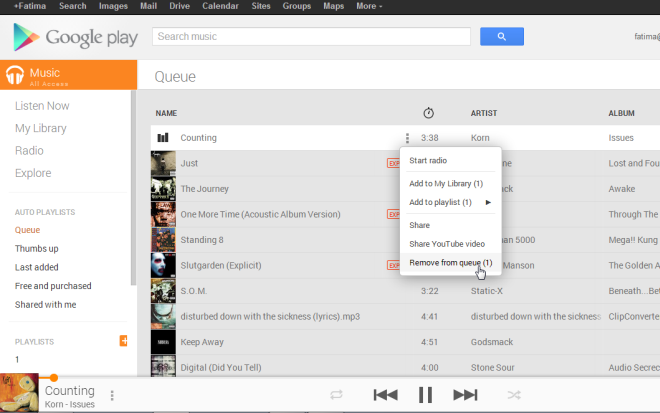Click the sidebar vertical scrollbar
This screenshot has height=413, width=660.
[133, 188]
